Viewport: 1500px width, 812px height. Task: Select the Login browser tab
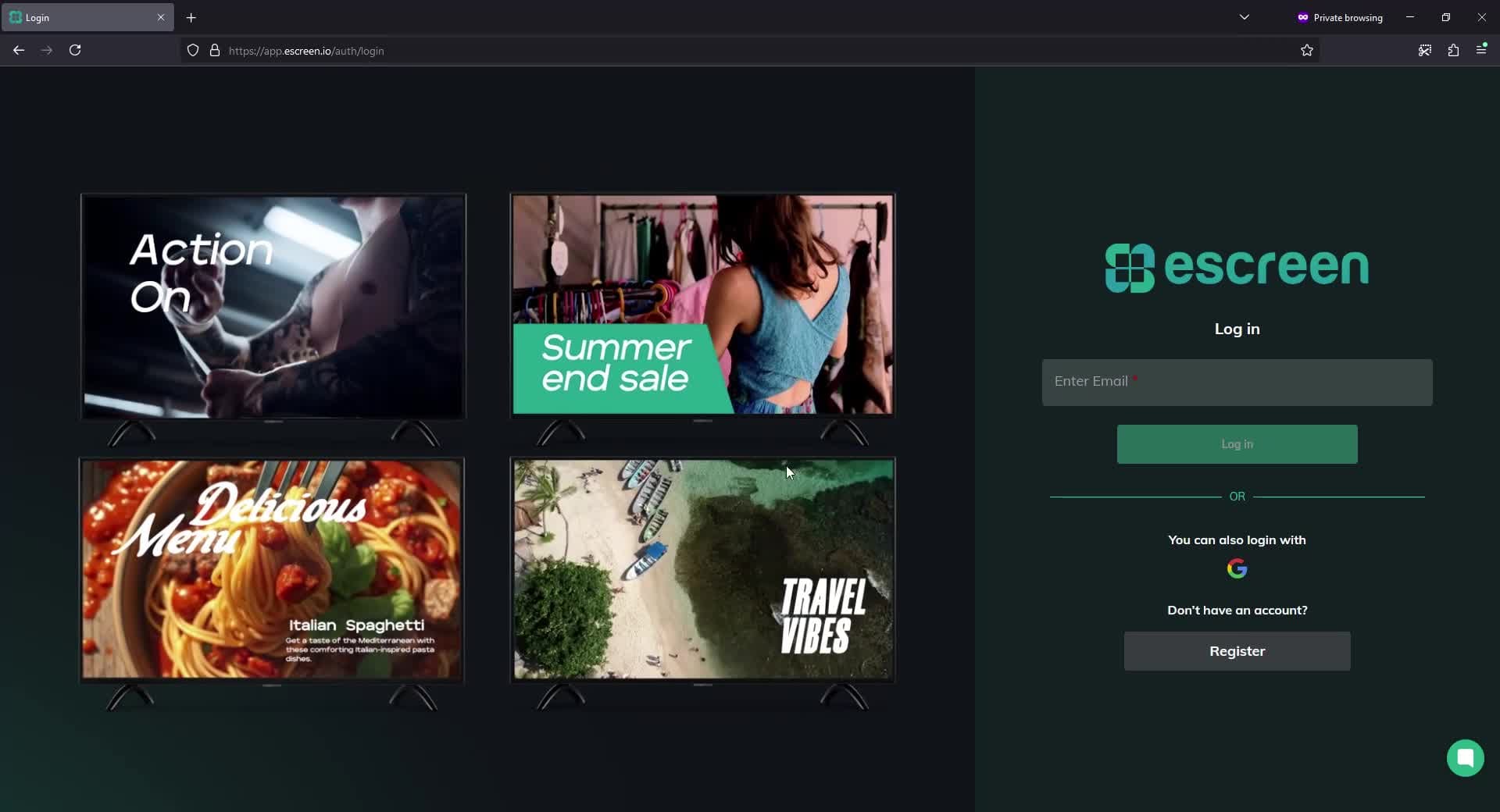click(78, 17)
